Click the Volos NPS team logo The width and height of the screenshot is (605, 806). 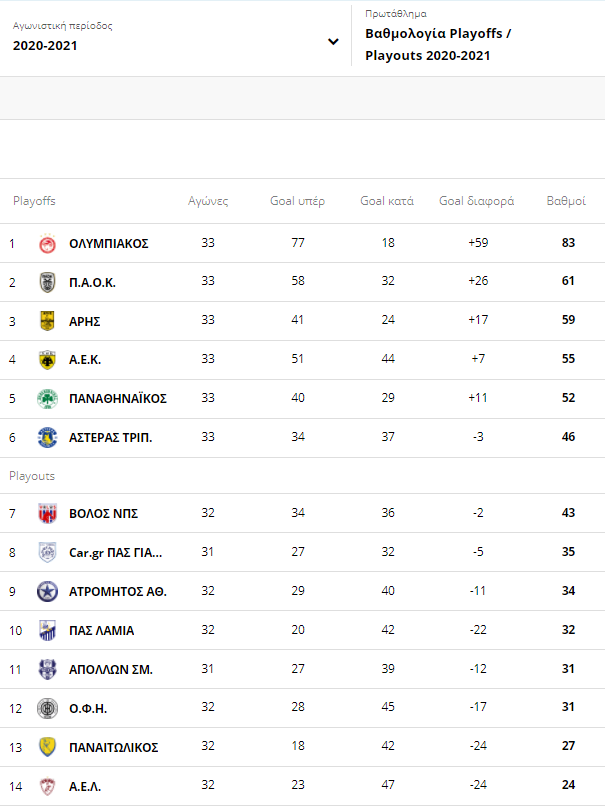click(x=47, y=513)
